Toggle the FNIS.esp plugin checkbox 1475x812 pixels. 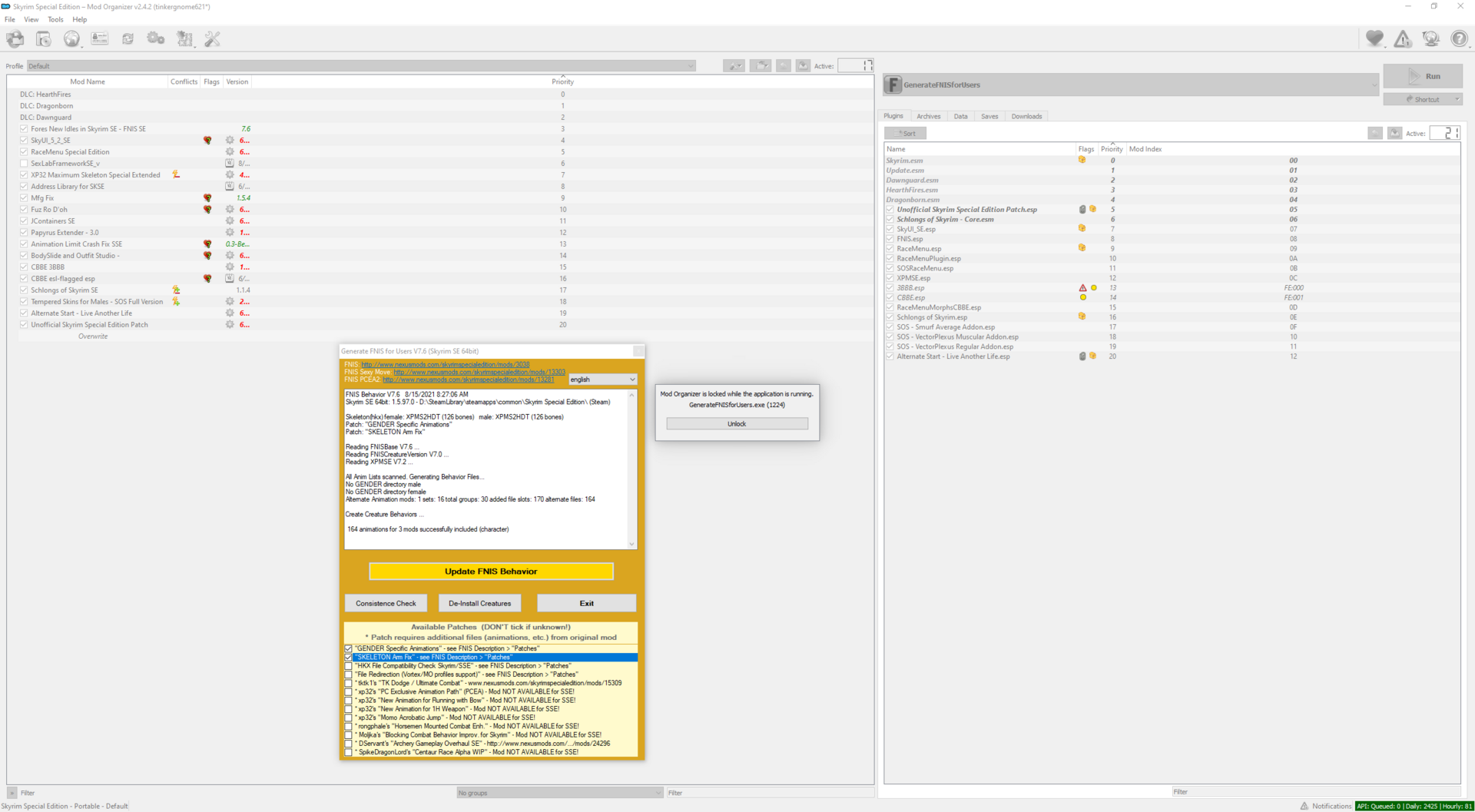pos(890,239)
